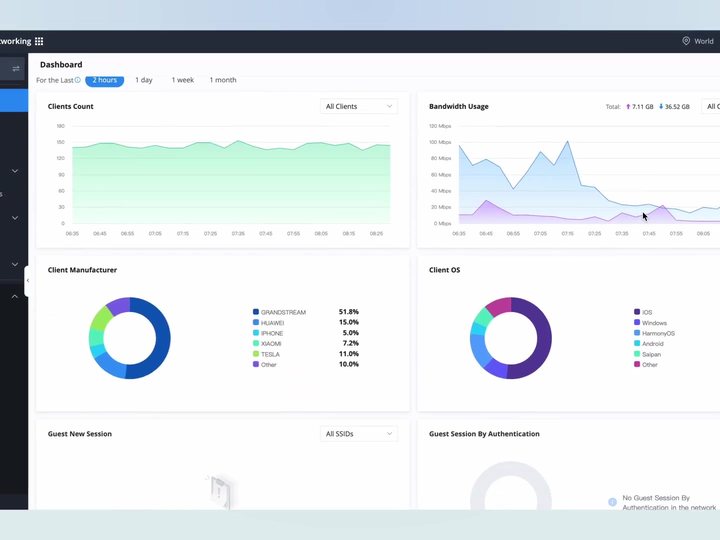Viewport: 720px width, 540px height.
Task: Click the Client Manufacturer heading
Action: pos(82,270)
